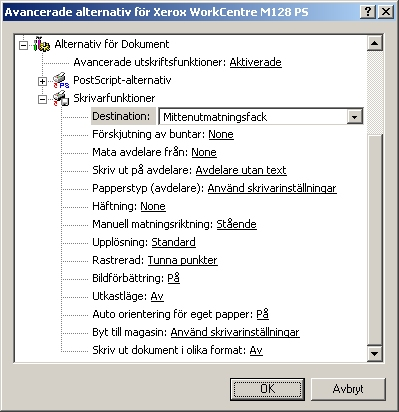Click På value for Bildförbättring
The height and width of the screenshot is (412, 399).
[x=173, y=278]
